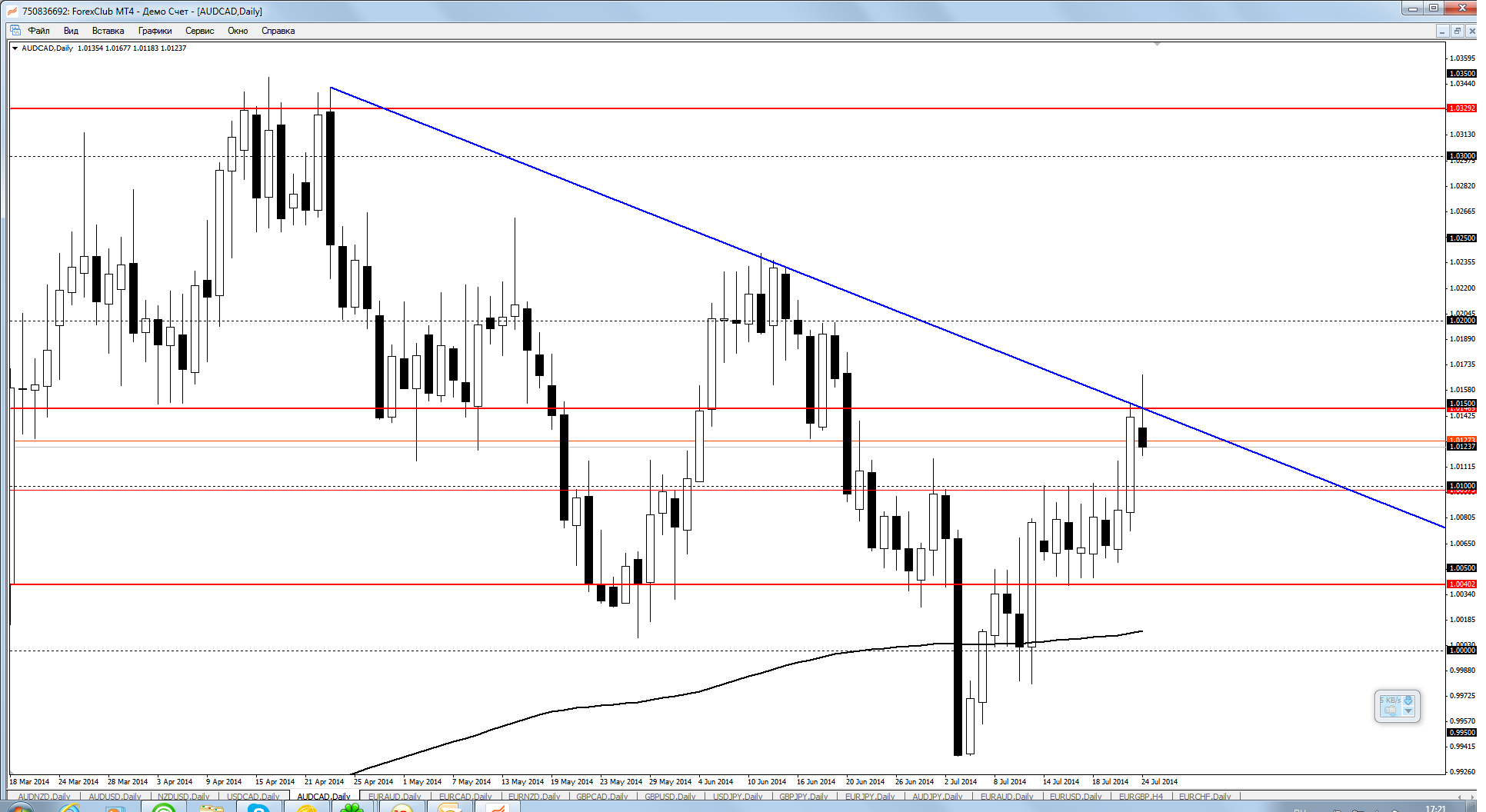Click the AUDCAD,Daily OHLC header text
Viewport: 1486px width, 812px height.
point(104,48)
